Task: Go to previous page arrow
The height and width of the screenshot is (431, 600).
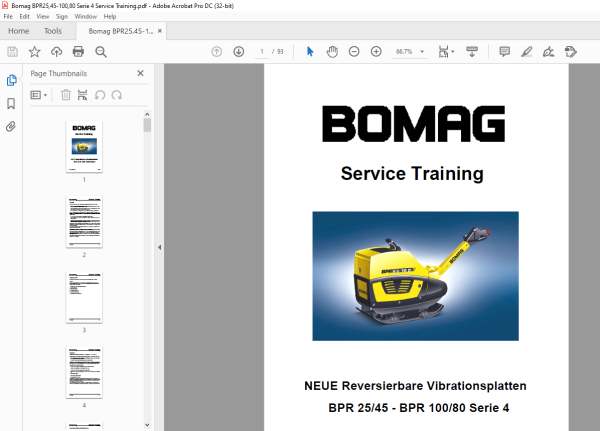Action: click(x=217, y=52)
